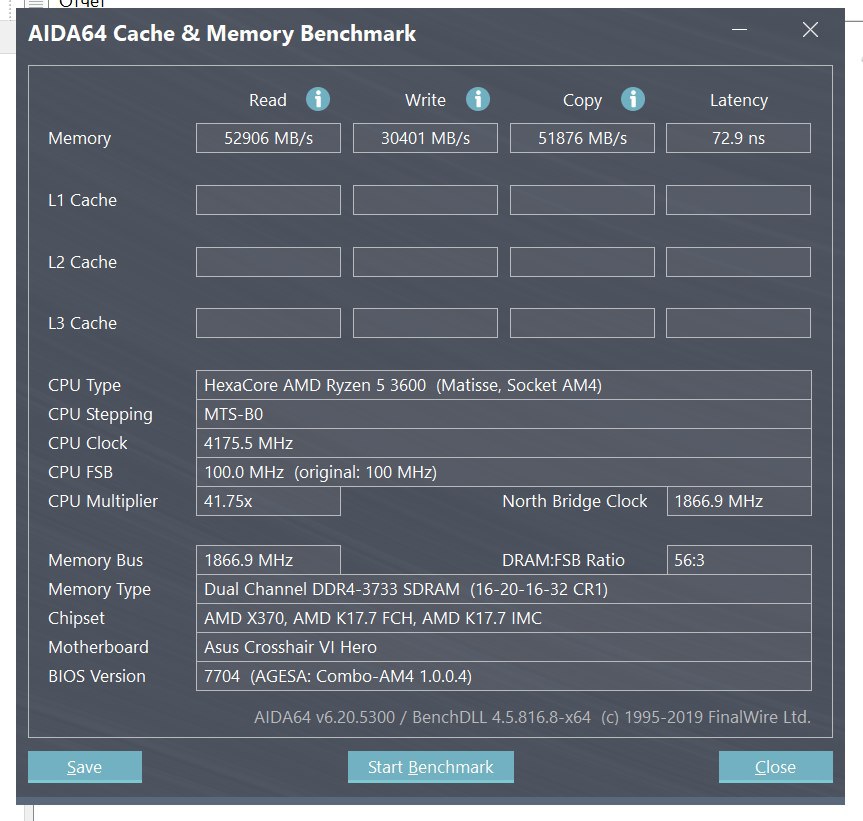Click the Write info icon
This screenshot has height=821, width=863.
coord(478,100)
